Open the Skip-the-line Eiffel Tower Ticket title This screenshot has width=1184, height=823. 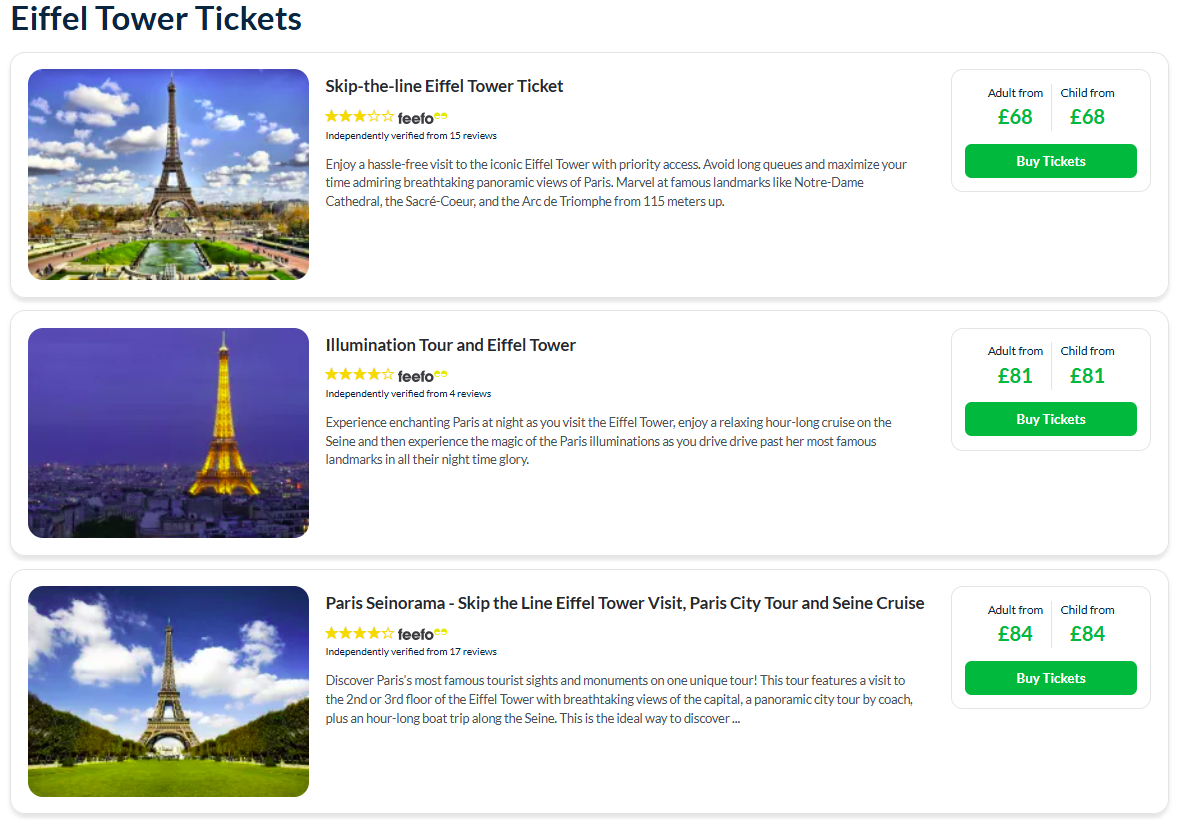444,86
